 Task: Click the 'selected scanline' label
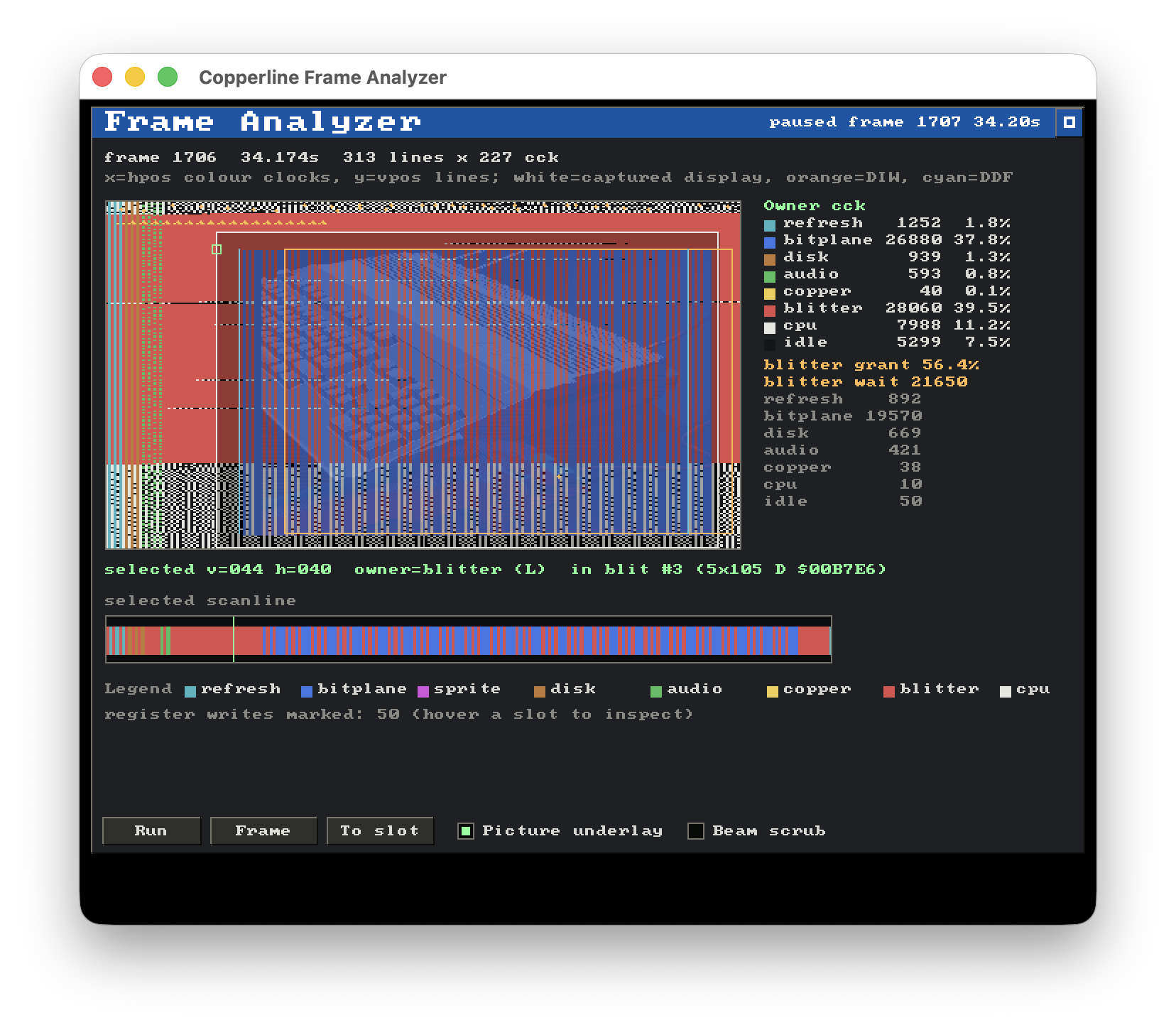pyautogui.click(x=200, y=600)
